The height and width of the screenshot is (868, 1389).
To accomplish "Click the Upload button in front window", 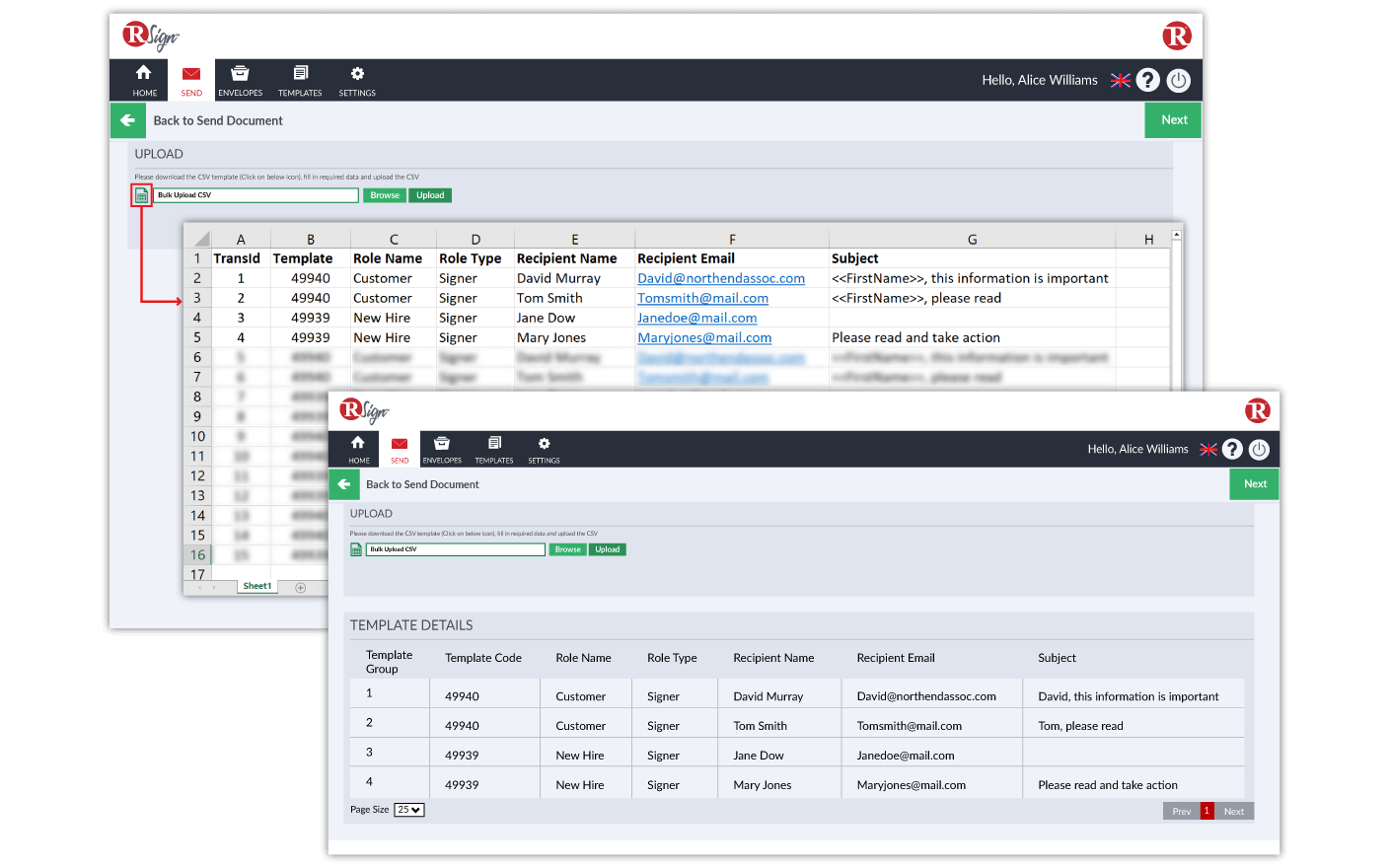I will (x=608, y=549).
